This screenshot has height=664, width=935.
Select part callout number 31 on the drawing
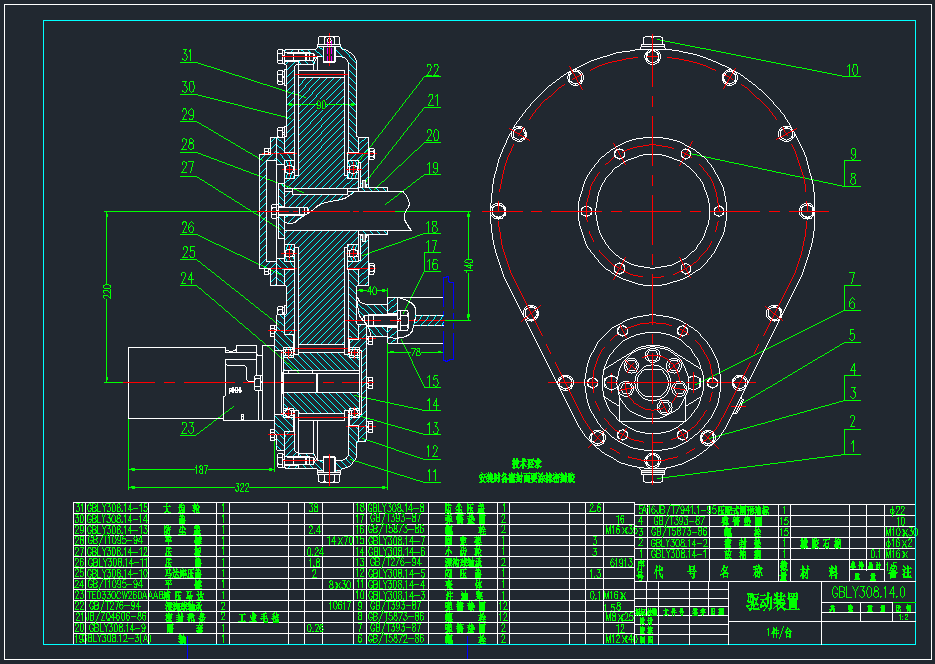point(187,56)
